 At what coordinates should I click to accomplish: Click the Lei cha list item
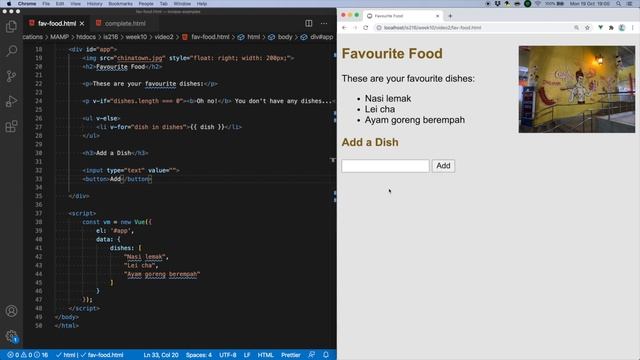point(380,109)
